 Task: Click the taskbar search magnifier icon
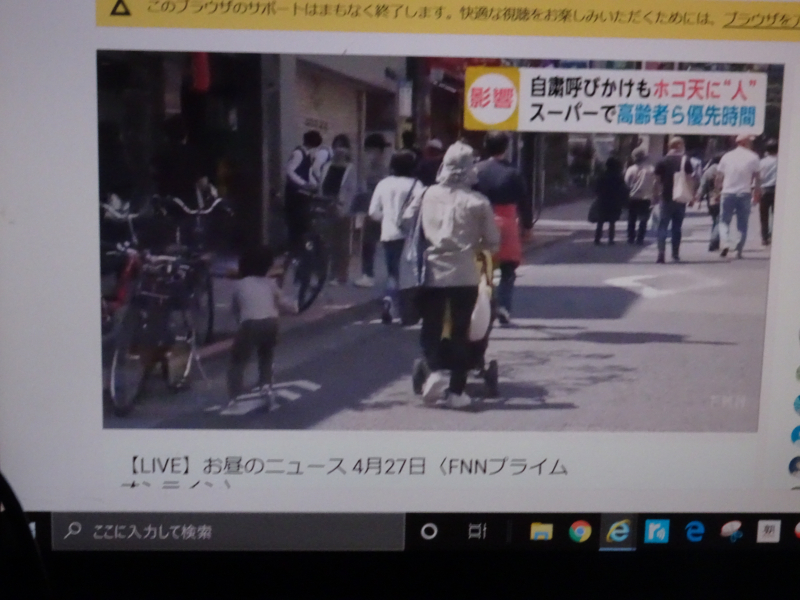click(72, 531)
